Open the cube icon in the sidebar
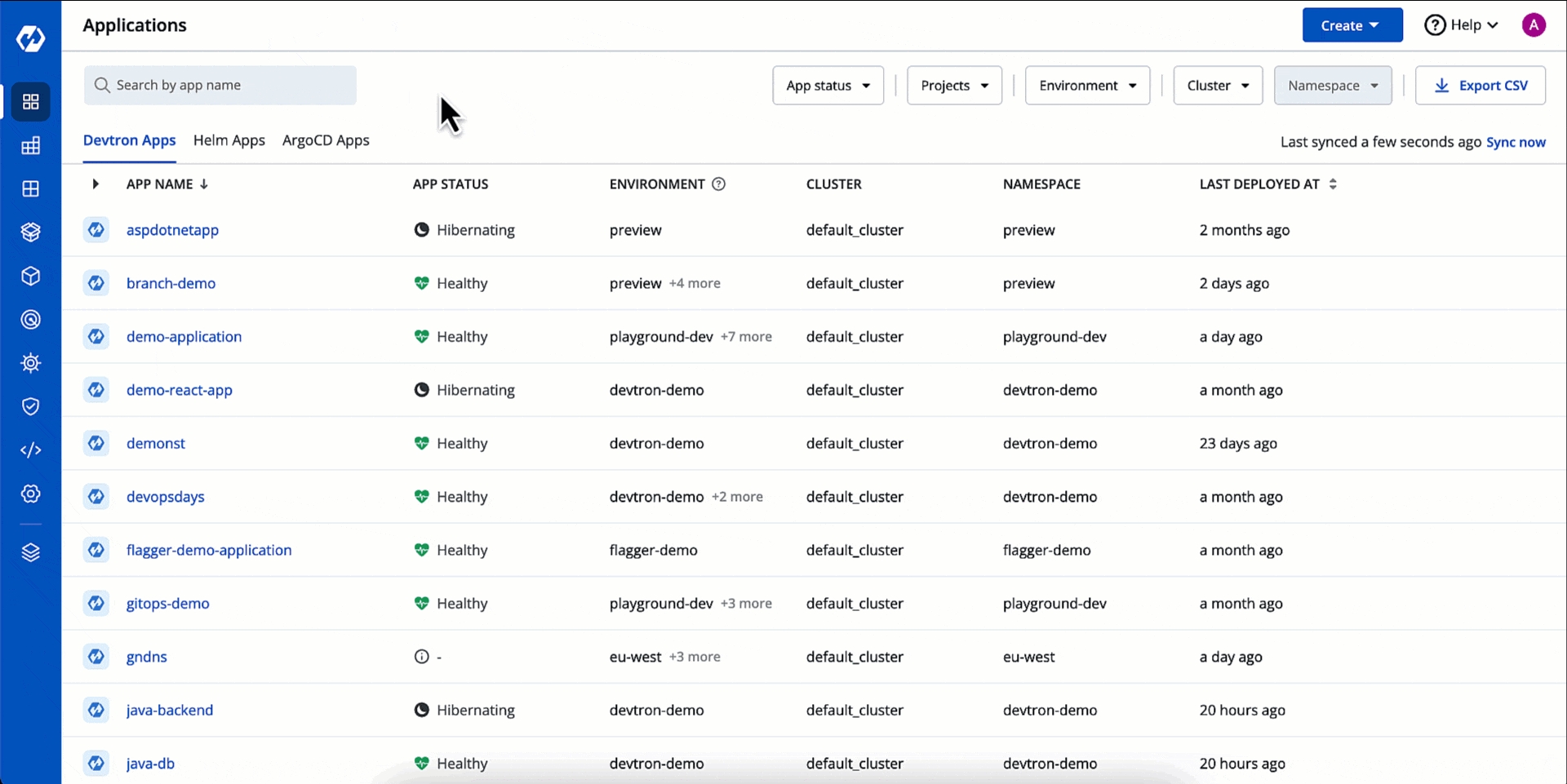 [x=30, y=276]
